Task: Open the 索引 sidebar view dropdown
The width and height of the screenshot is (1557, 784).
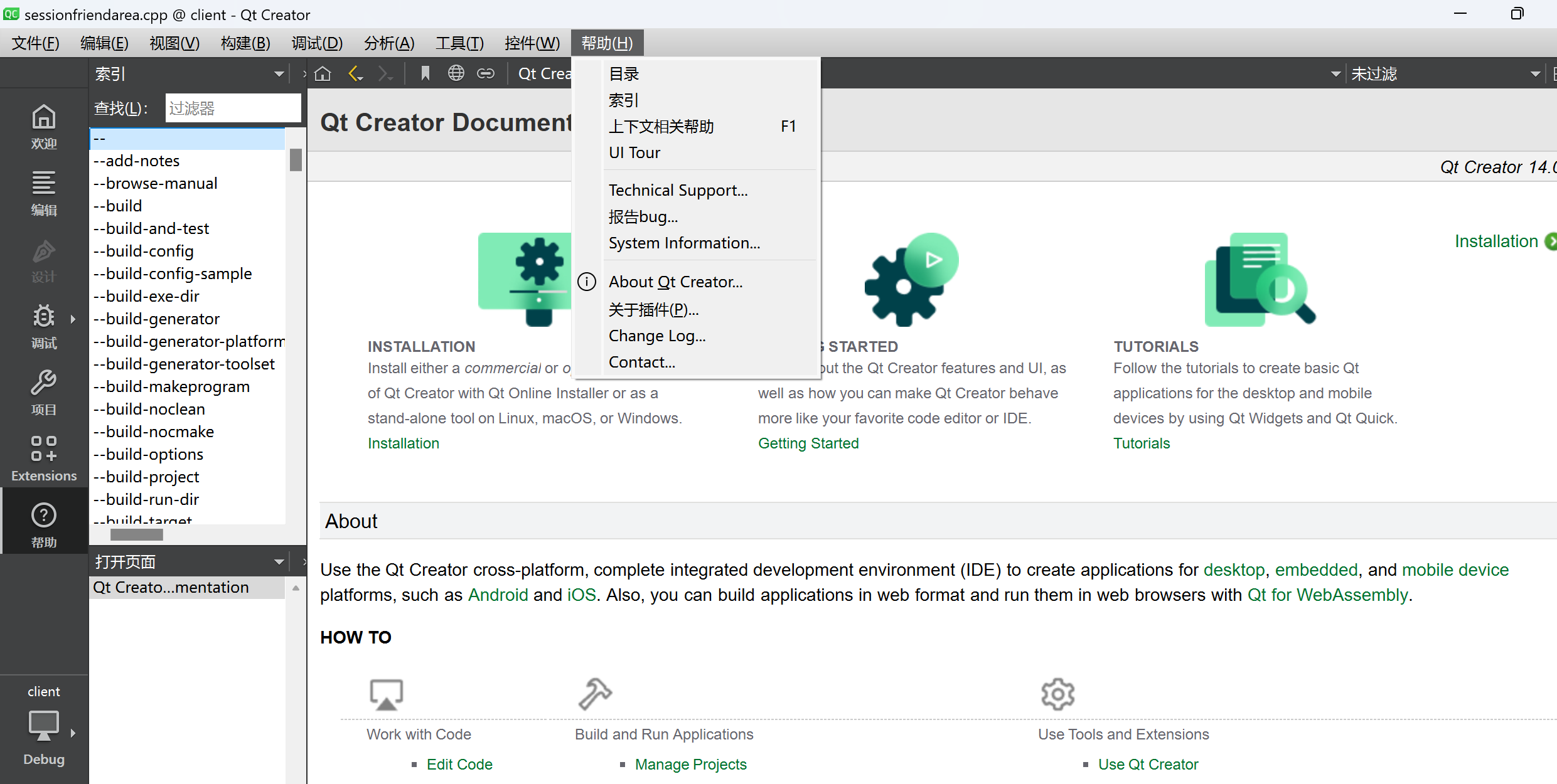Action: (x=279, y=74)
